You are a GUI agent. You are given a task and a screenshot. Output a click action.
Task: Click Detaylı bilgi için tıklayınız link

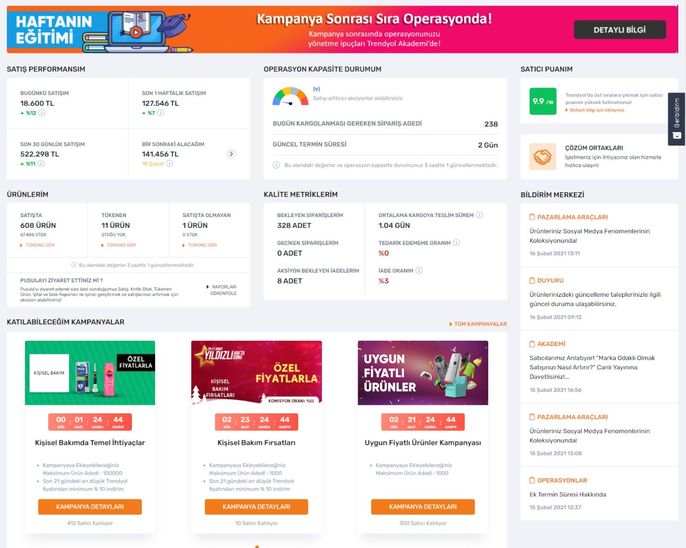tap(595, 110)
